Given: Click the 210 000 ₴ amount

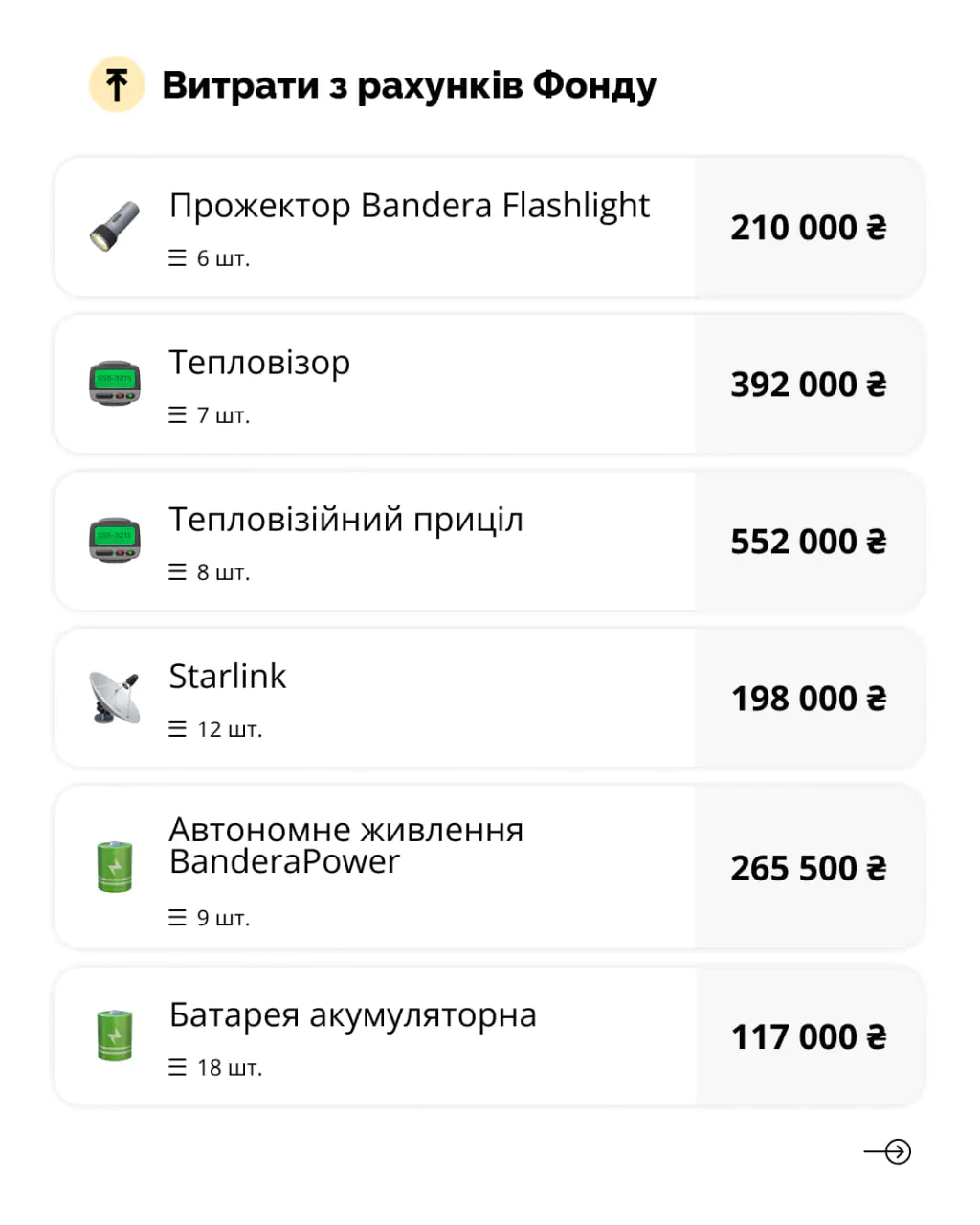Looking at the screenshot, I should click(809, 228).
